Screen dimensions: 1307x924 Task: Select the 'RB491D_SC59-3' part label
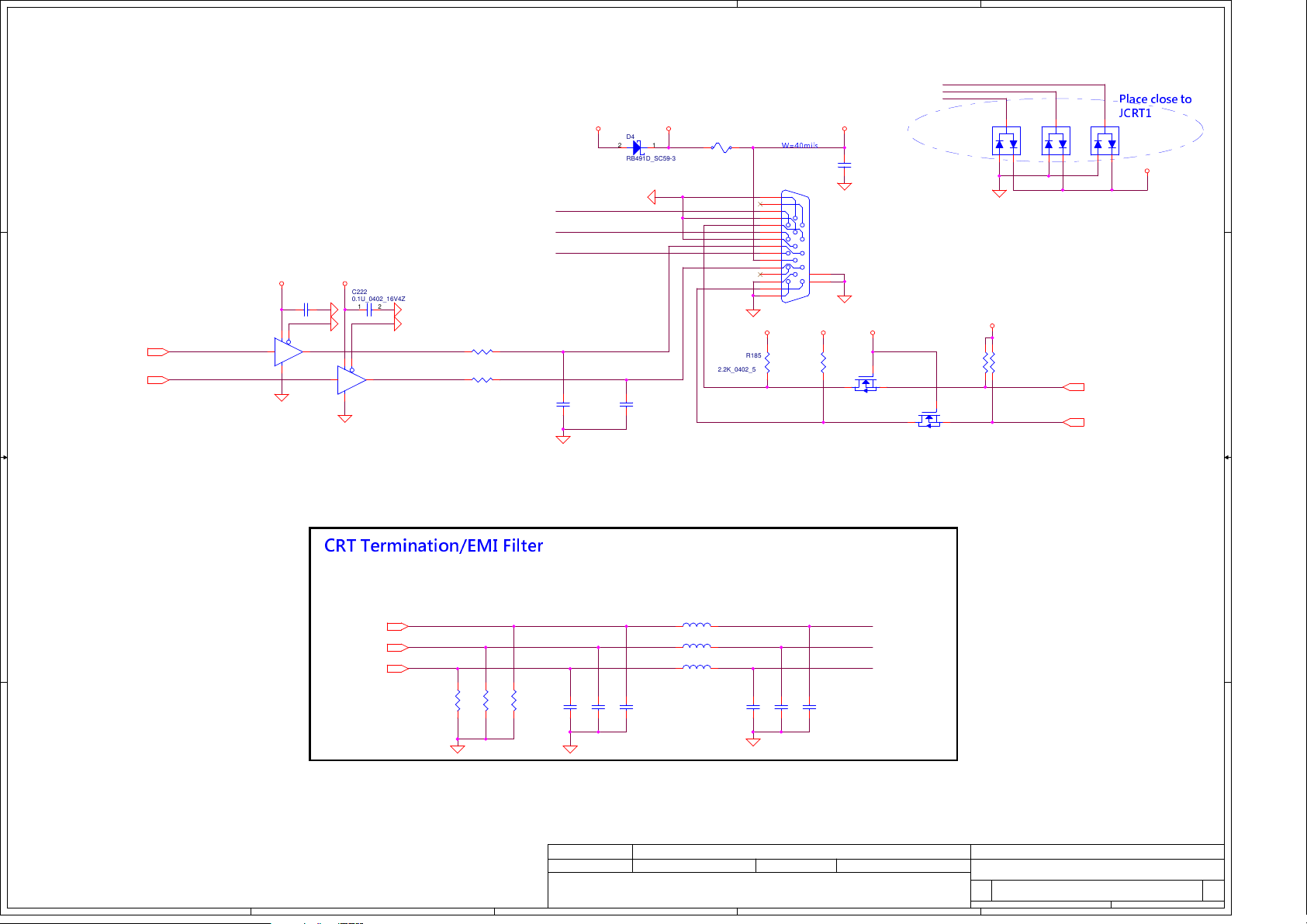651,159
